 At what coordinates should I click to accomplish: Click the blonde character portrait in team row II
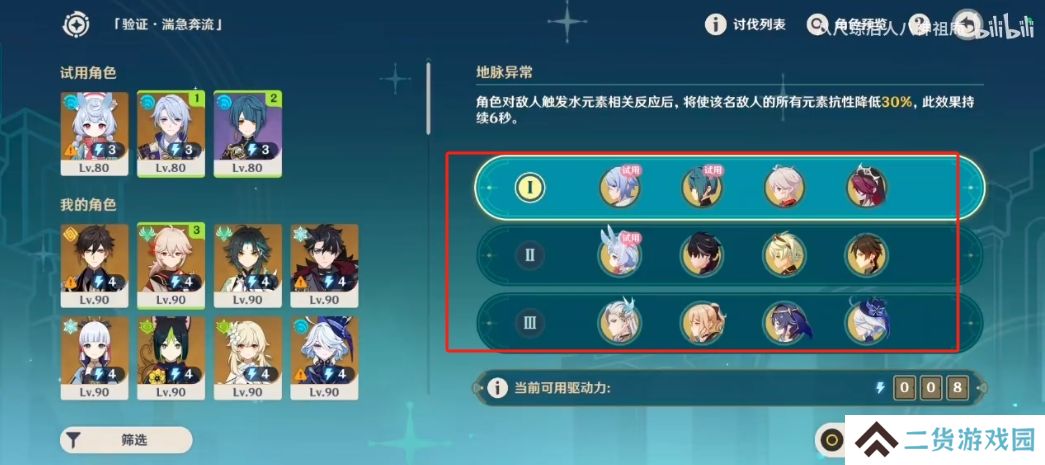click(x=784, y=255)
